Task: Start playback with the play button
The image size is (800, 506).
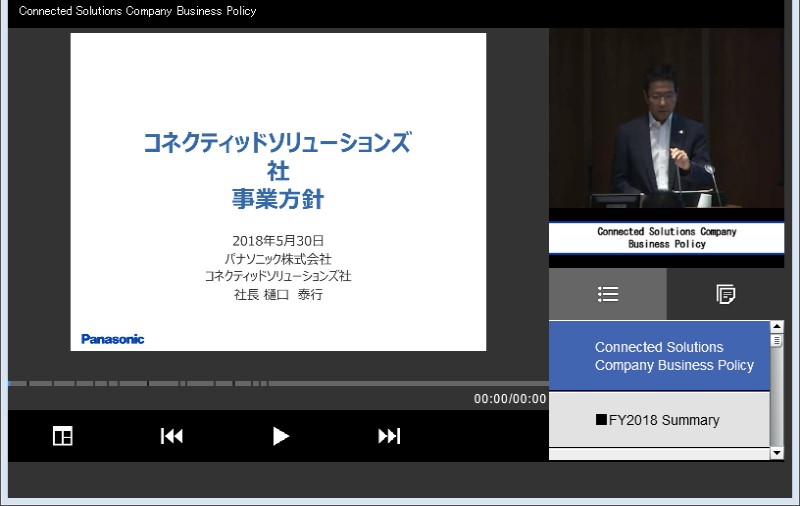Action: click(281, 436)
